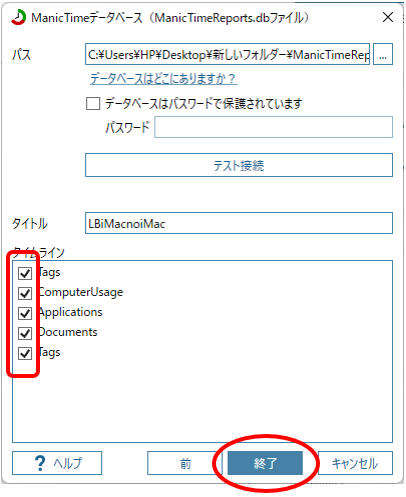Uncheck the ComputerUsage timeline checkbox
Image resolution: width=406 pixels, height=497 pixels.
25,293
